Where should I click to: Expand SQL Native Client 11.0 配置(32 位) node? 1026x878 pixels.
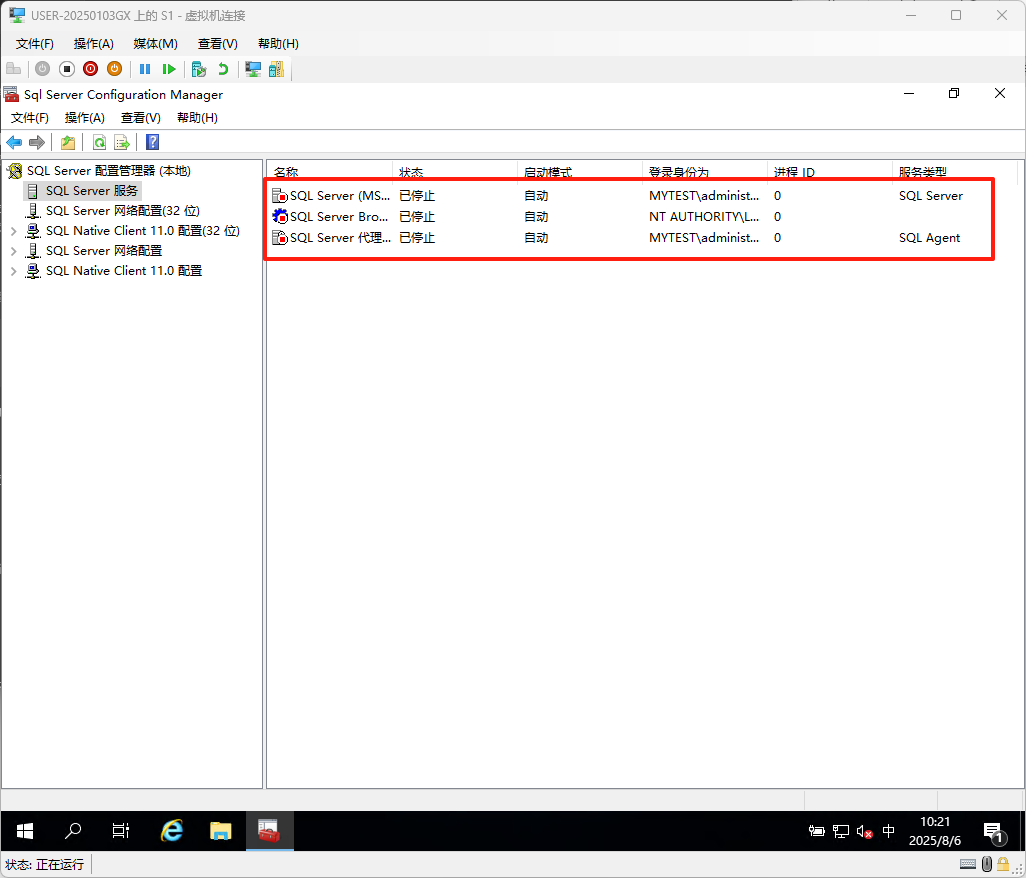point(14,231)
